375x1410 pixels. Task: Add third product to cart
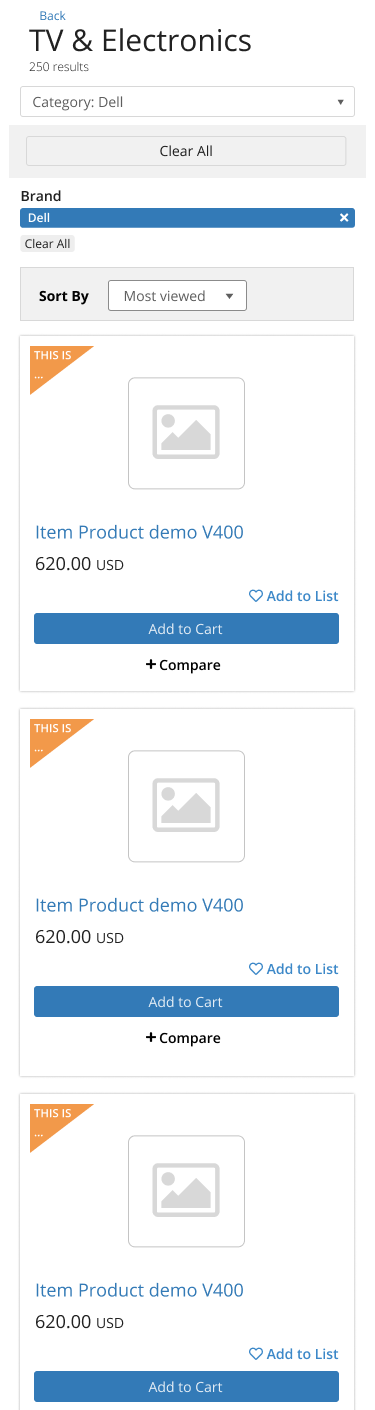pyautogui.click(x=186, y=1387)
